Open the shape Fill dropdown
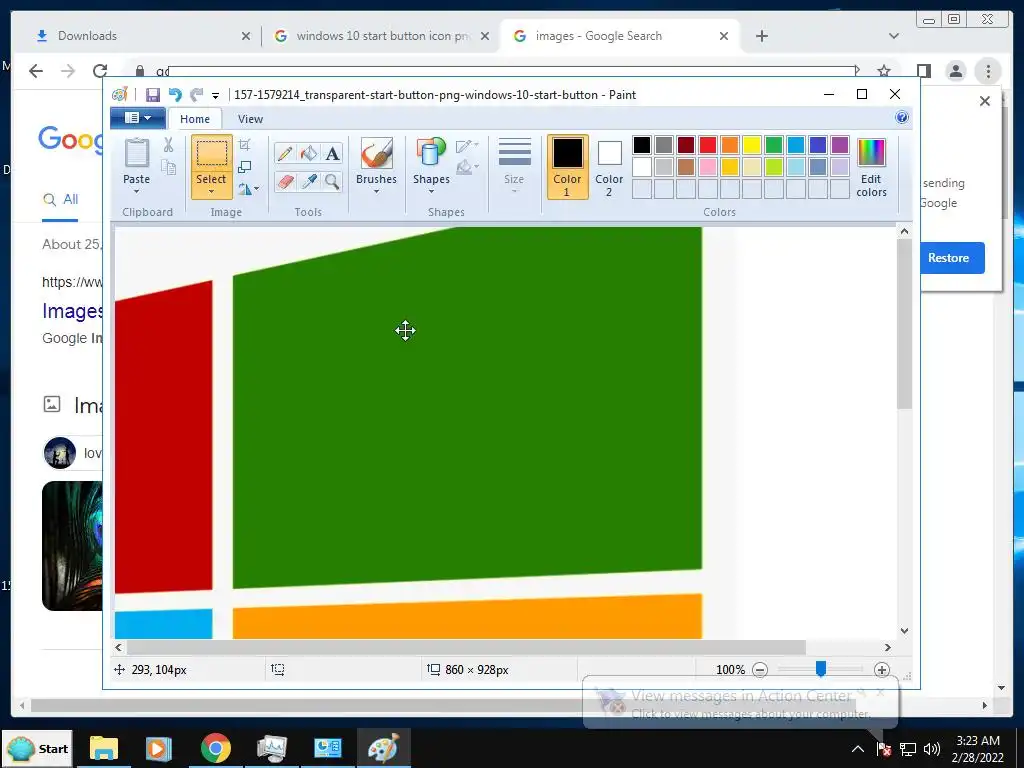Image resolution: width=1024 pixels, height=768 pixels. pyautogui.click(x=468, y=168)
